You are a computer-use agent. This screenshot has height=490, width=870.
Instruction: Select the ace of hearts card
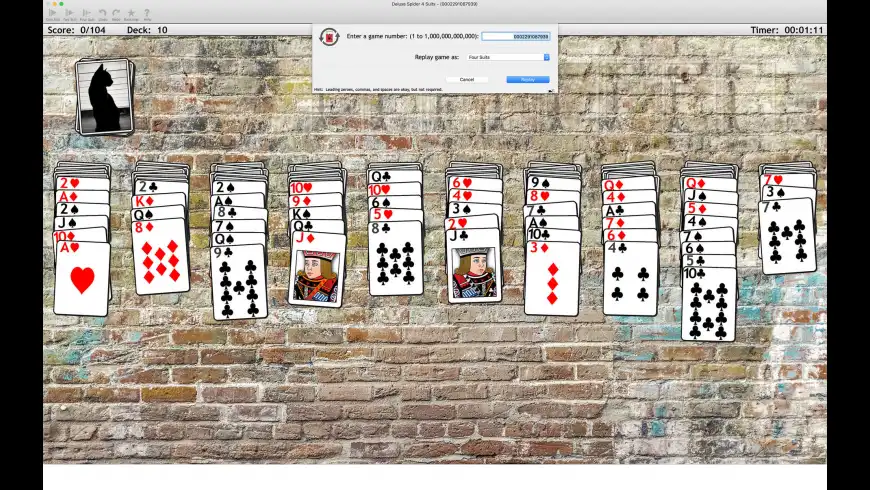click(x=82, y=279)
